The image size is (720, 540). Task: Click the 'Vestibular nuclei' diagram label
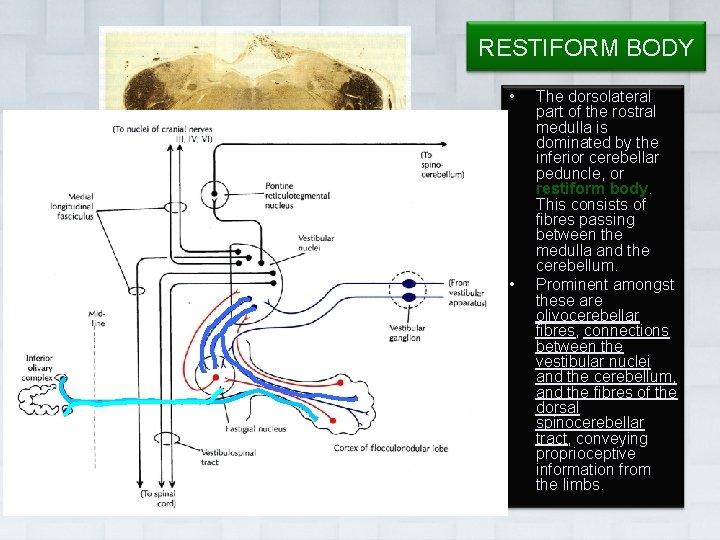pos(316,243)
